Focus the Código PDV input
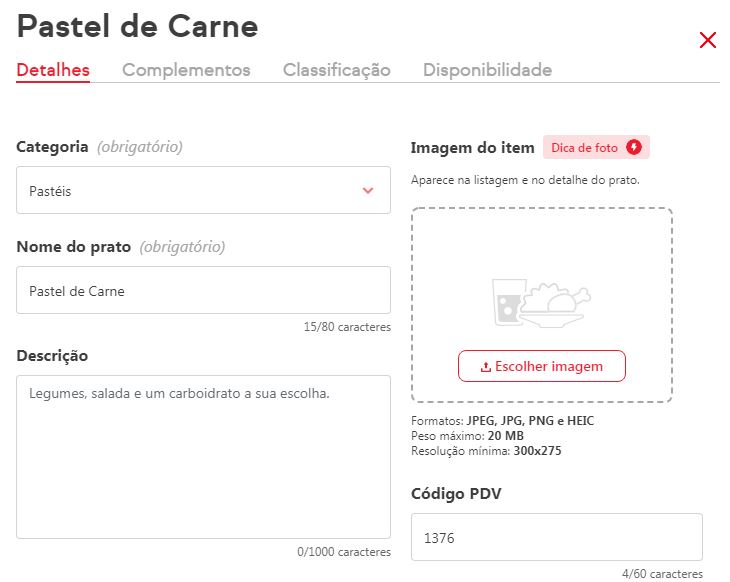The image size is (730, 582). [556, 538]
